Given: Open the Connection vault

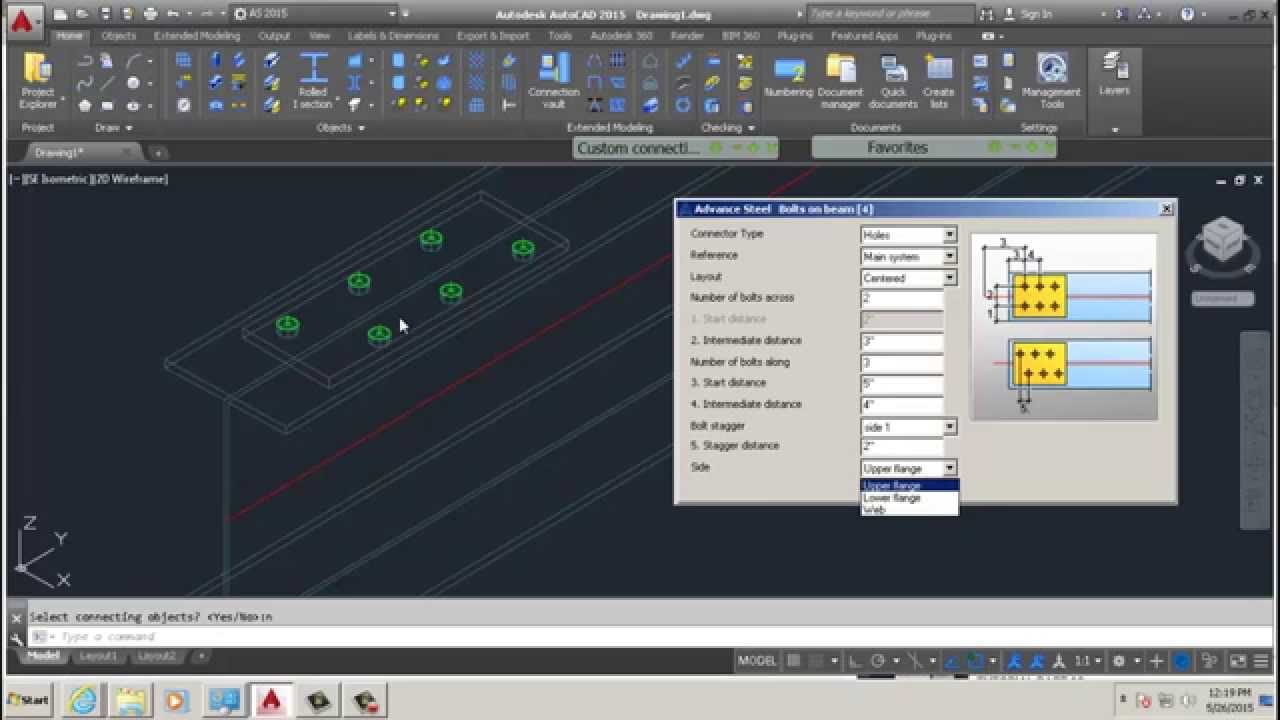Looking at the screenshot, I should point(553,80).
